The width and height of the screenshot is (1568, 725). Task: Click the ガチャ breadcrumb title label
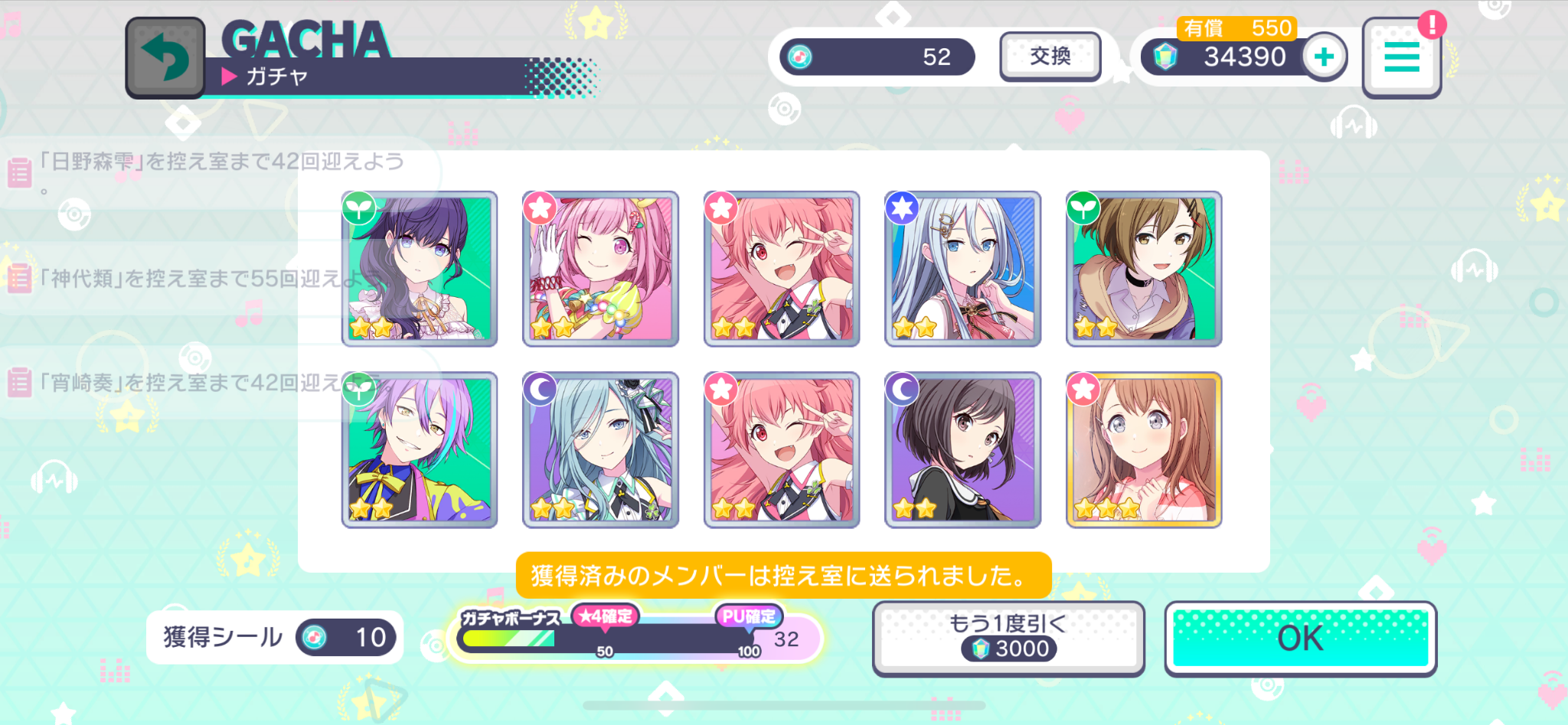(x=276, y=77)
